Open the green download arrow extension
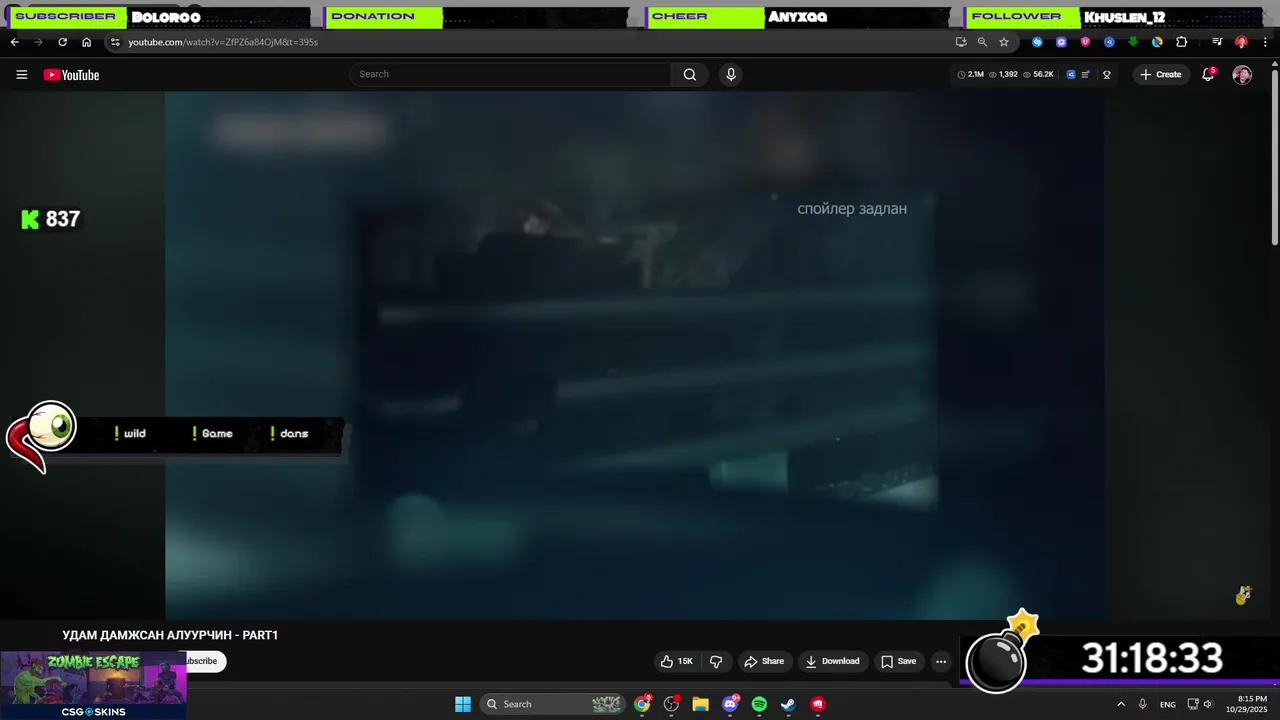 click(1133, 42)
